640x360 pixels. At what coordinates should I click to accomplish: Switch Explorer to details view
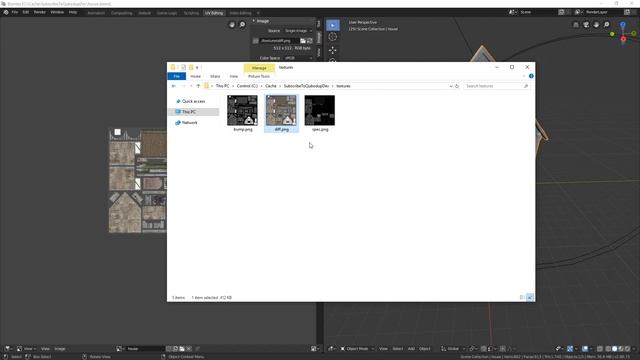pos(522,298)
